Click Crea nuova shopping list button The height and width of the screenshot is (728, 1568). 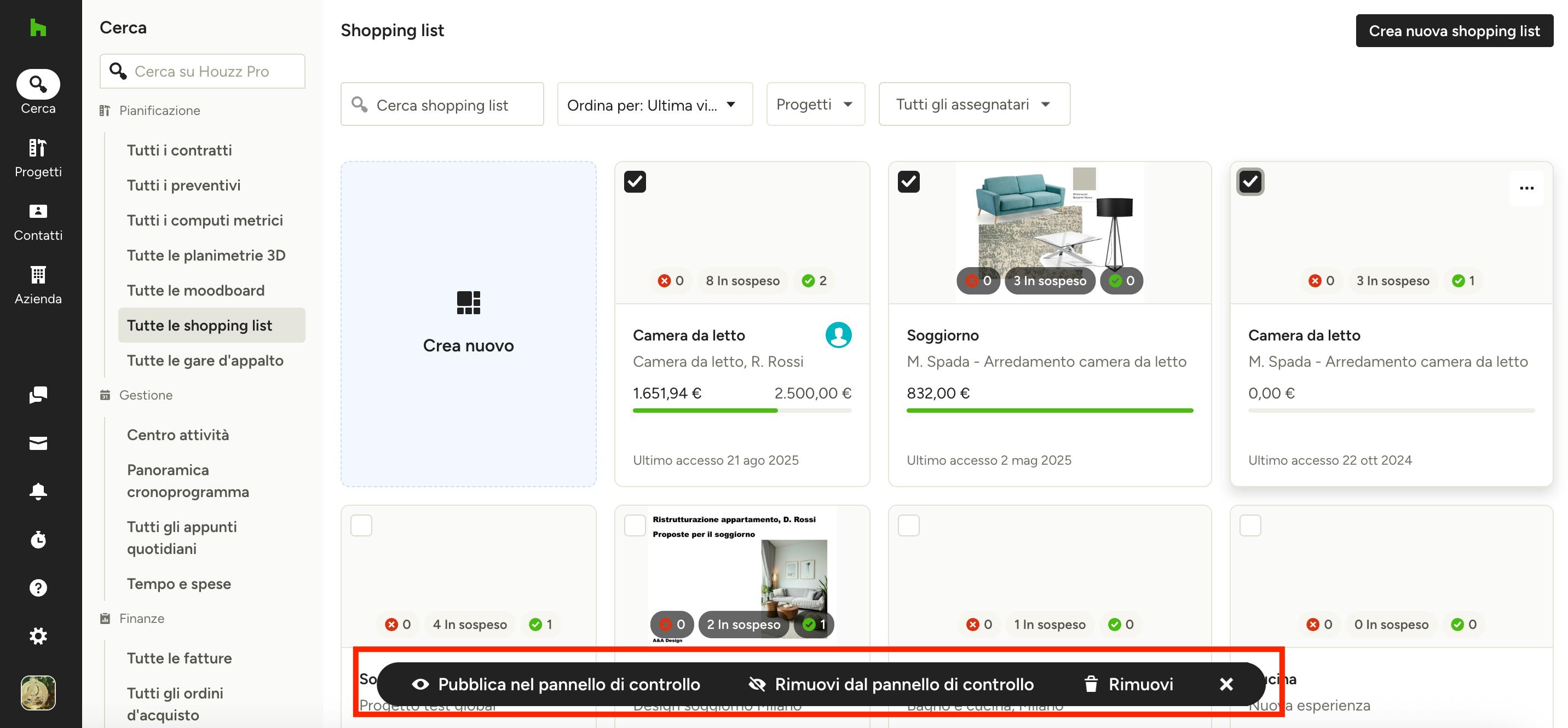[x=1454, y=31]
